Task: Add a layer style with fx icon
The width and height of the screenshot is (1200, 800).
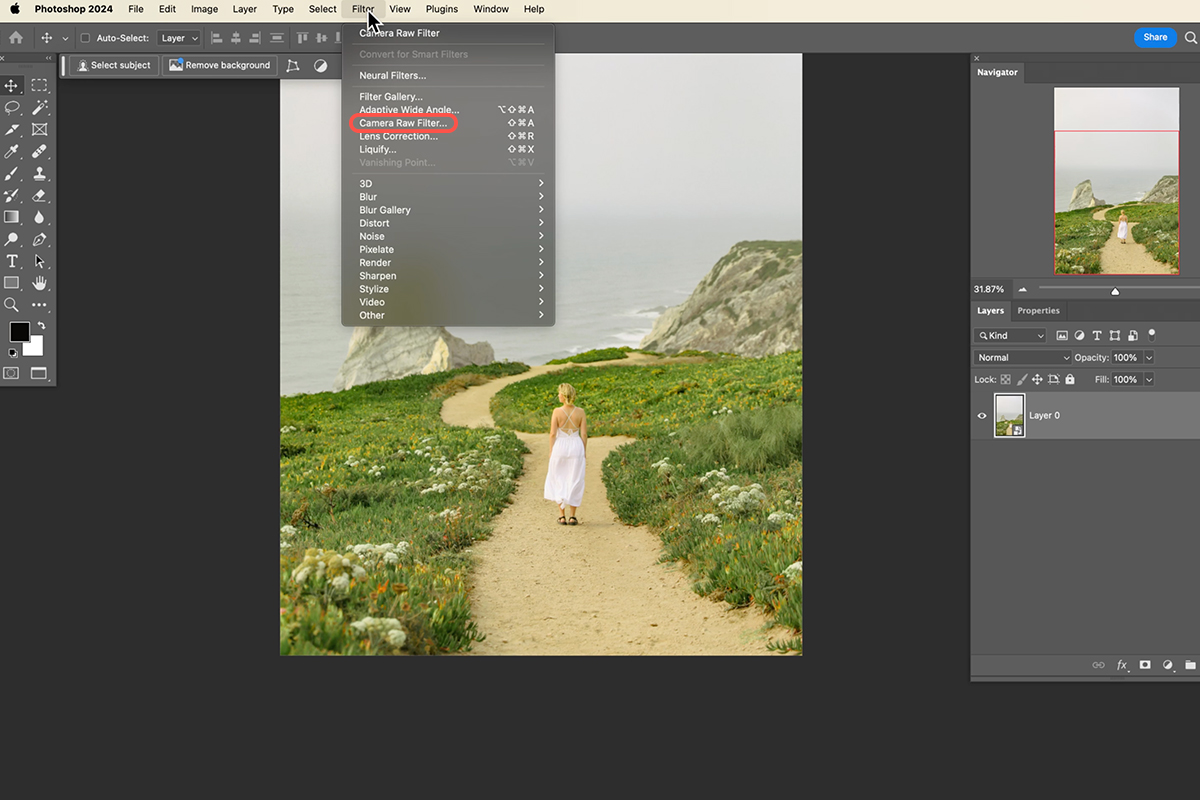Action: click(1122, 665)
